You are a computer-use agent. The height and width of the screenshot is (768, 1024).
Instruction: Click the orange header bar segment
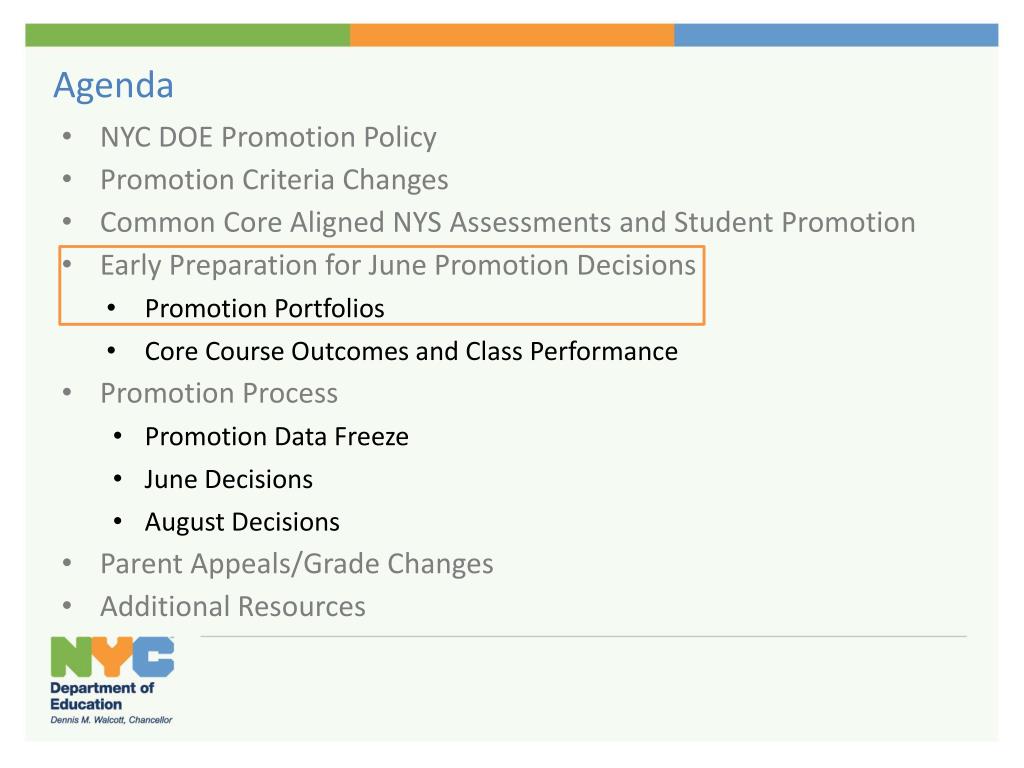pos(512,35)
